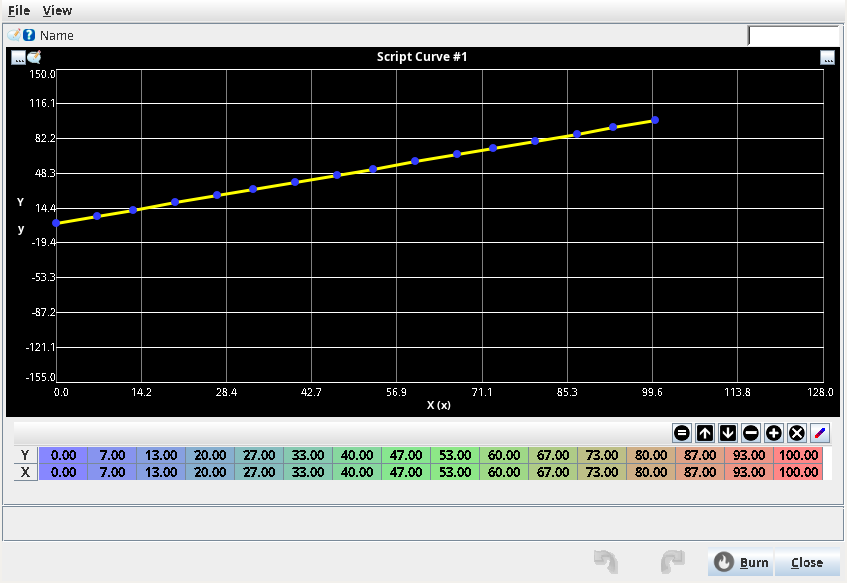
Task: Click the undo arrow icon
Action: click(x=606, y=561)
